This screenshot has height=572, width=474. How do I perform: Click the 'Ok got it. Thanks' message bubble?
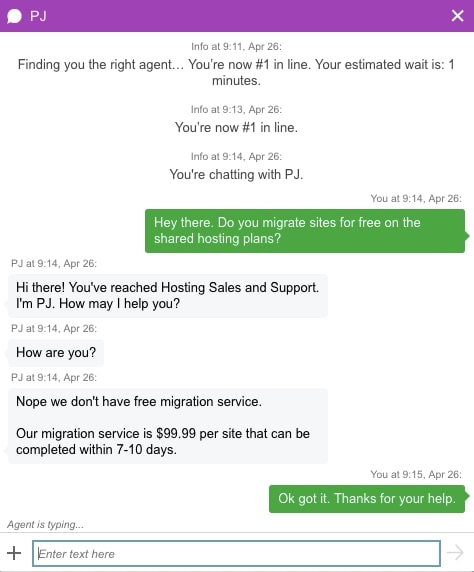367,499
